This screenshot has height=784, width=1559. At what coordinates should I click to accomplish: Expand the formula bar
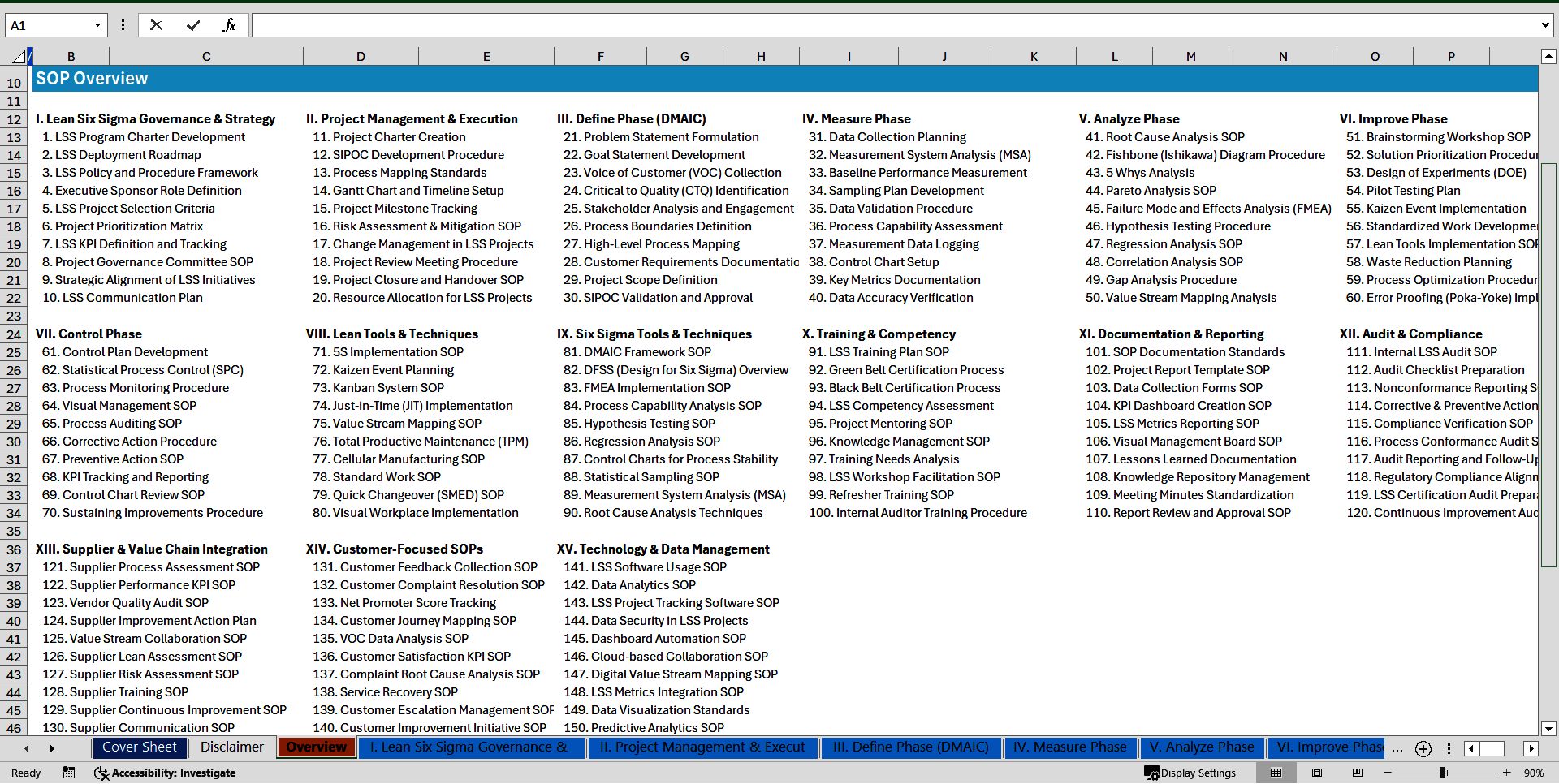tap(1544, 25)
